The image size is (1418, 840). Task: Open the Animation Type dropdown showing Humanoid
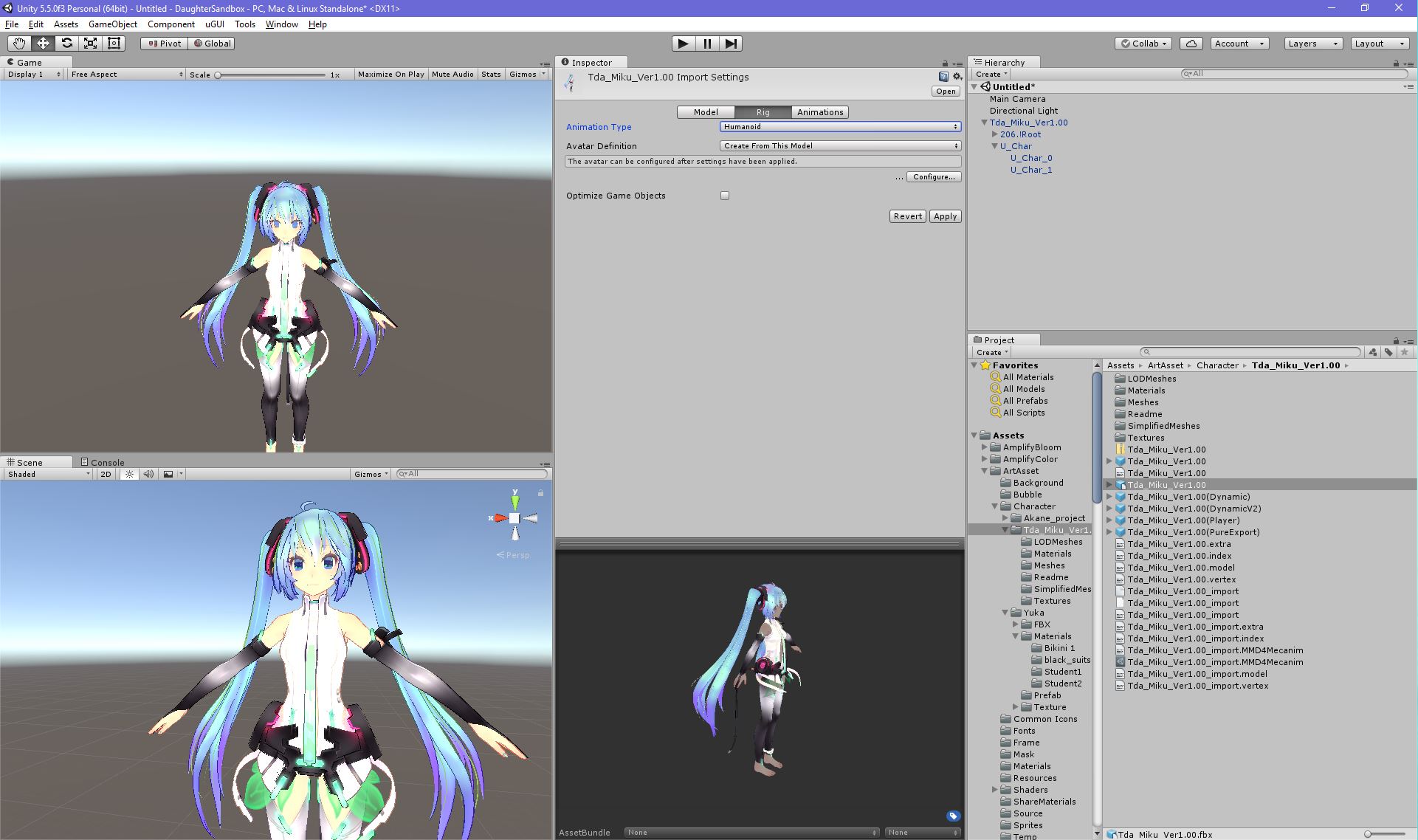[839, 126]
